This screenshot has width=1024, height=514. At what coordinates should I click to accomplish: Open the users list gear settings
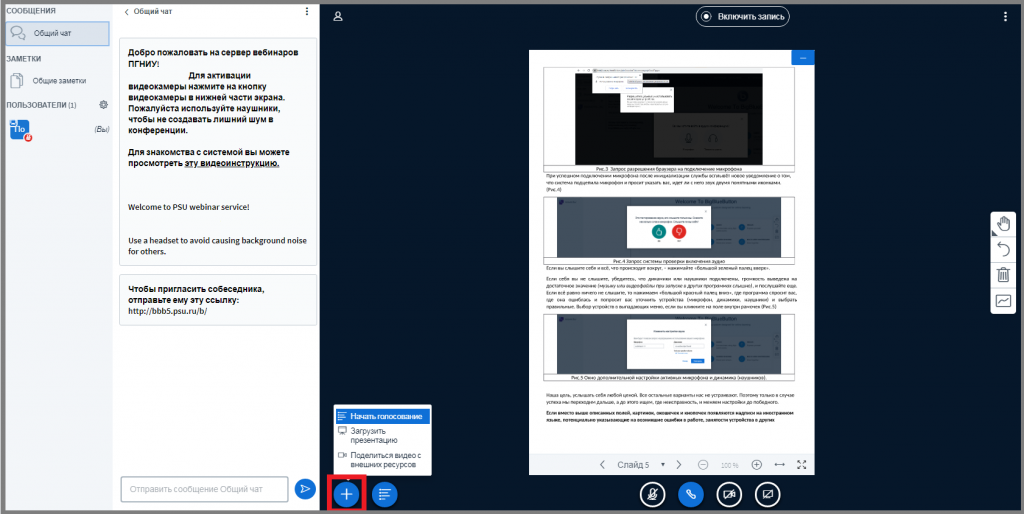point(102,104)
